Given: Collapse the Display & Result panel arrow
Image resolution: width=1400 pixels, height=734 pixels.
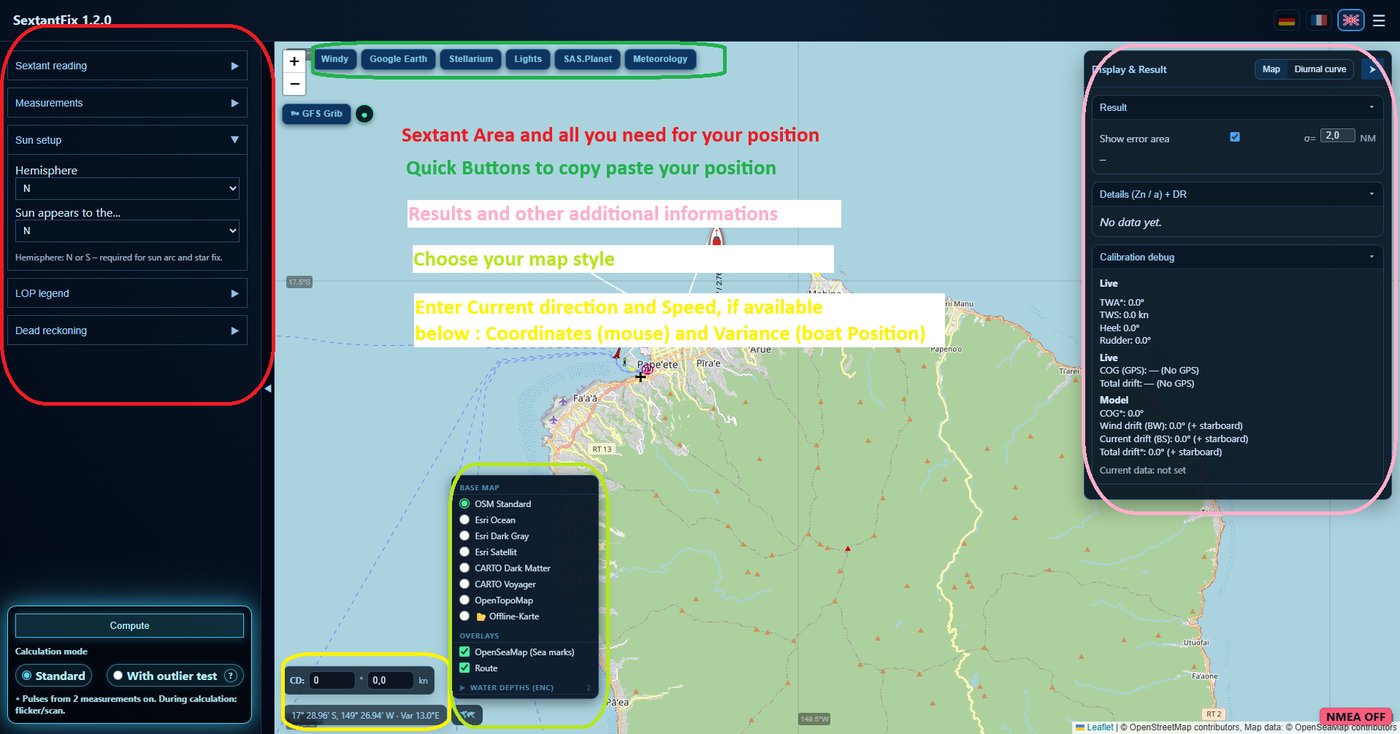Looking at the screenshot, I should 1372,69.
